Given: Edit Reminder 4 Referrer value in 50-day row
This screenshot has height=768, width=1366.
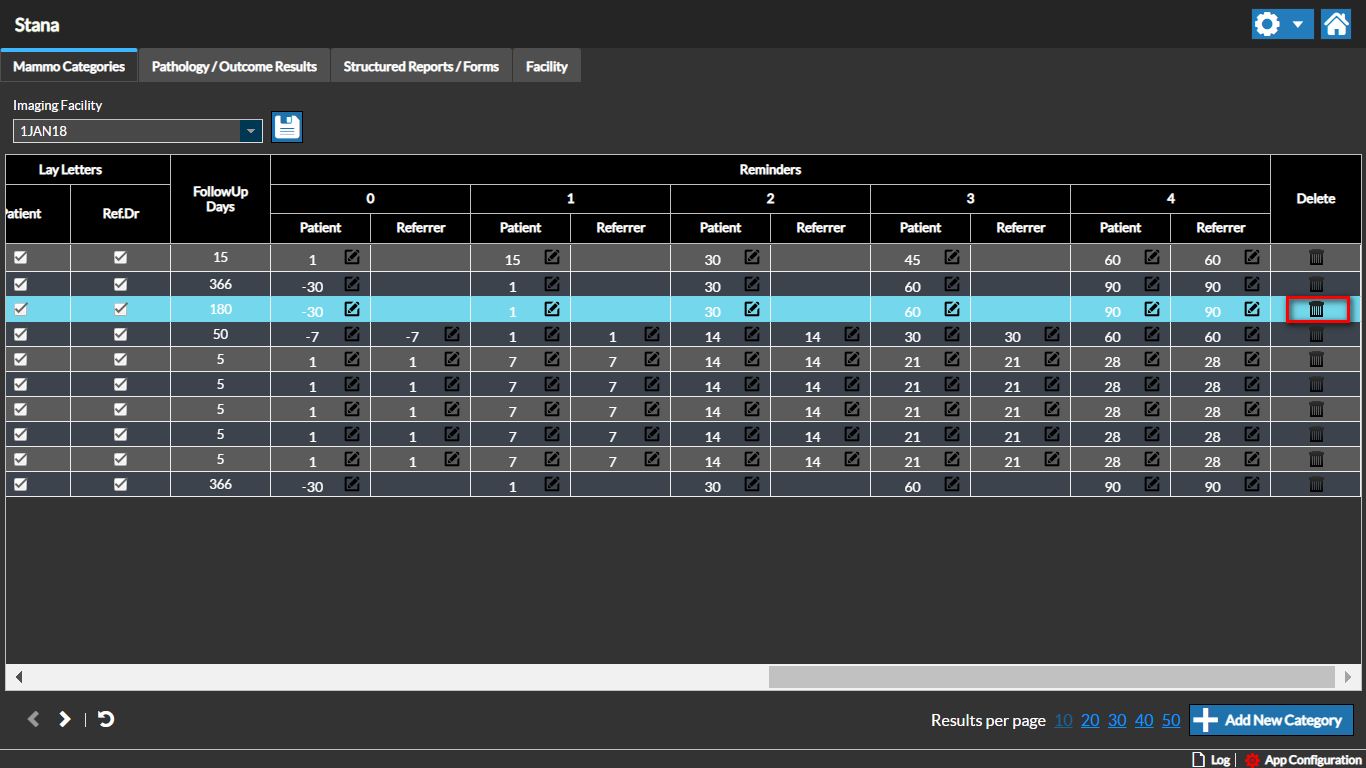Looking at the screenshot, I should tap(1252, 335).
